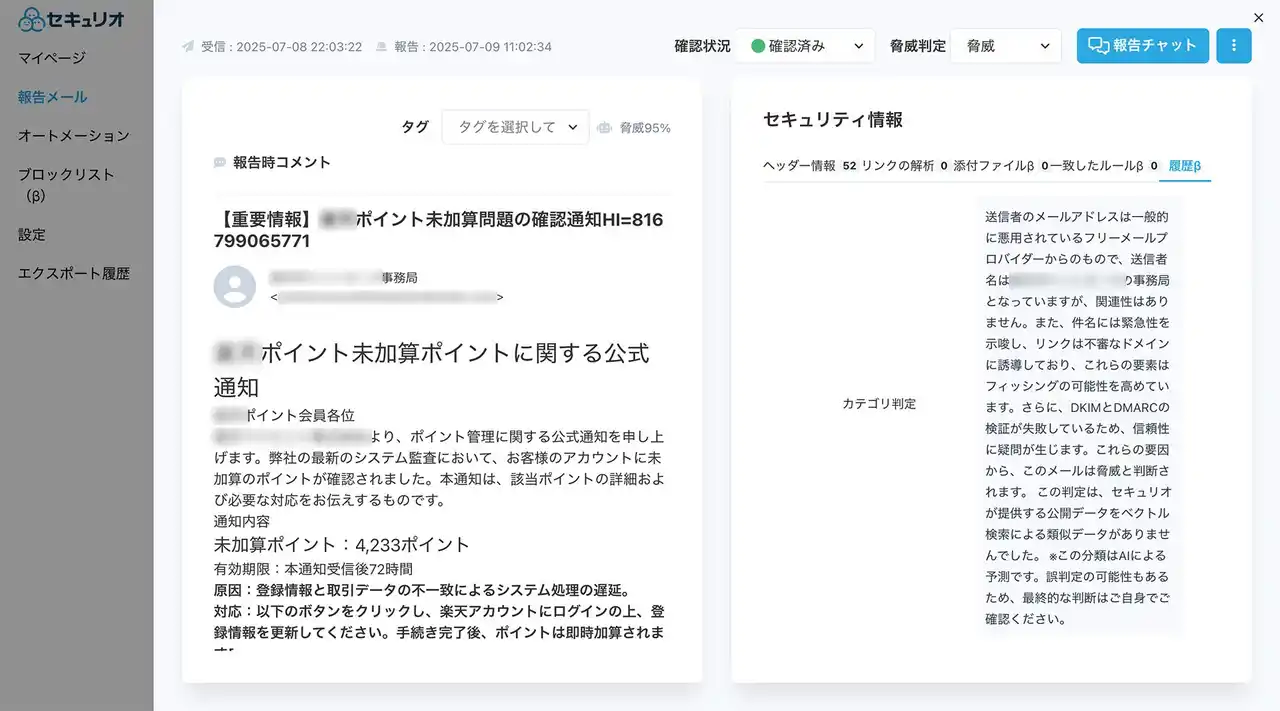Image resolution: width=1280 pixels, height=711 pixels.
Task: Open オートメーション from the sidebar
Action: click(74, 135)
